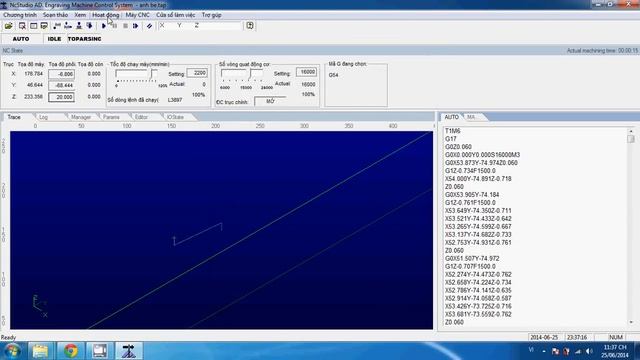Open the Chương trình menu
The image size is (640, 360).
click(x=20, y=15)
